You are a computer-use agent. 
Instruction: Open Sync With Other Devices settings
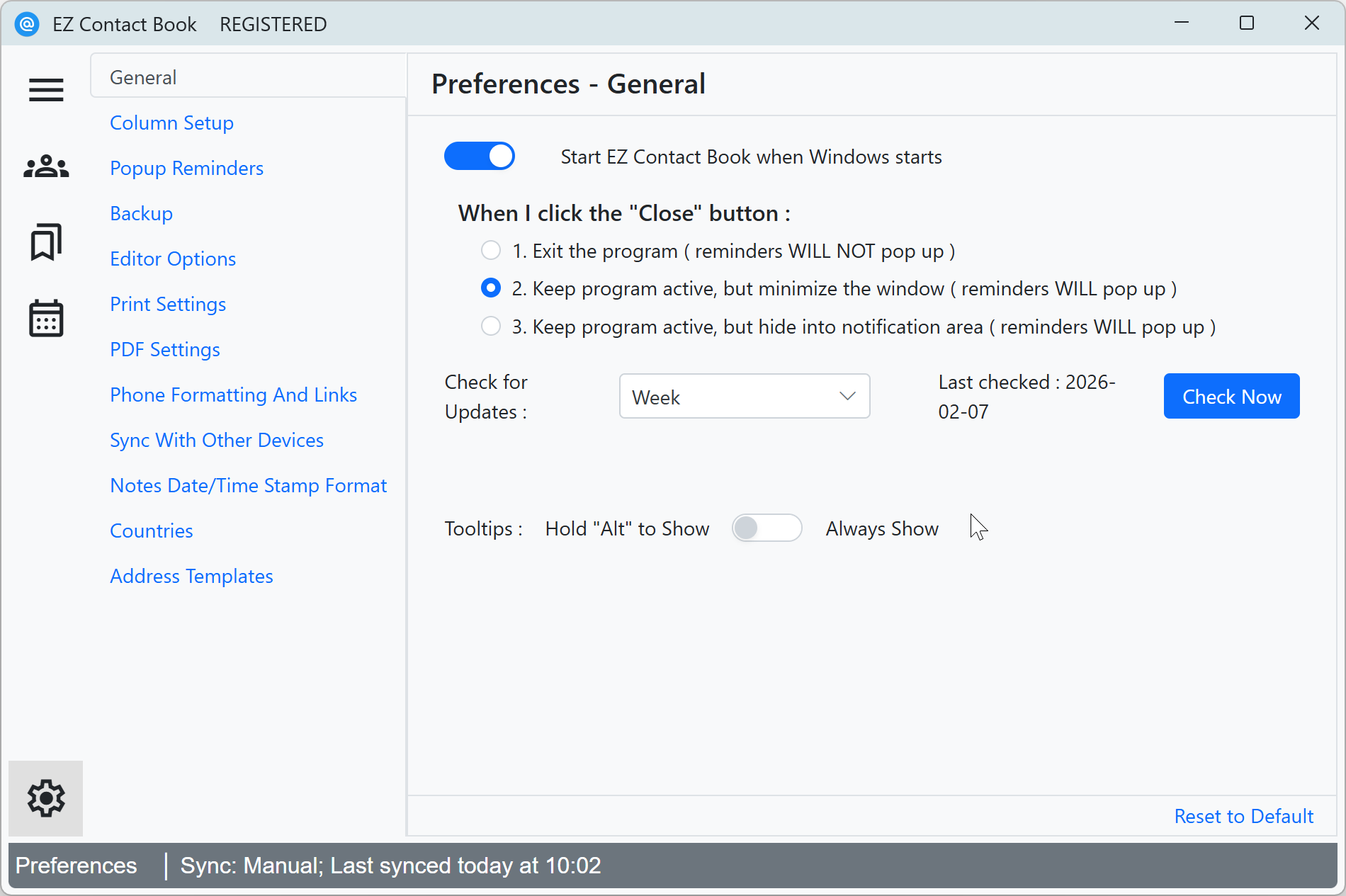tap(216, 440)
